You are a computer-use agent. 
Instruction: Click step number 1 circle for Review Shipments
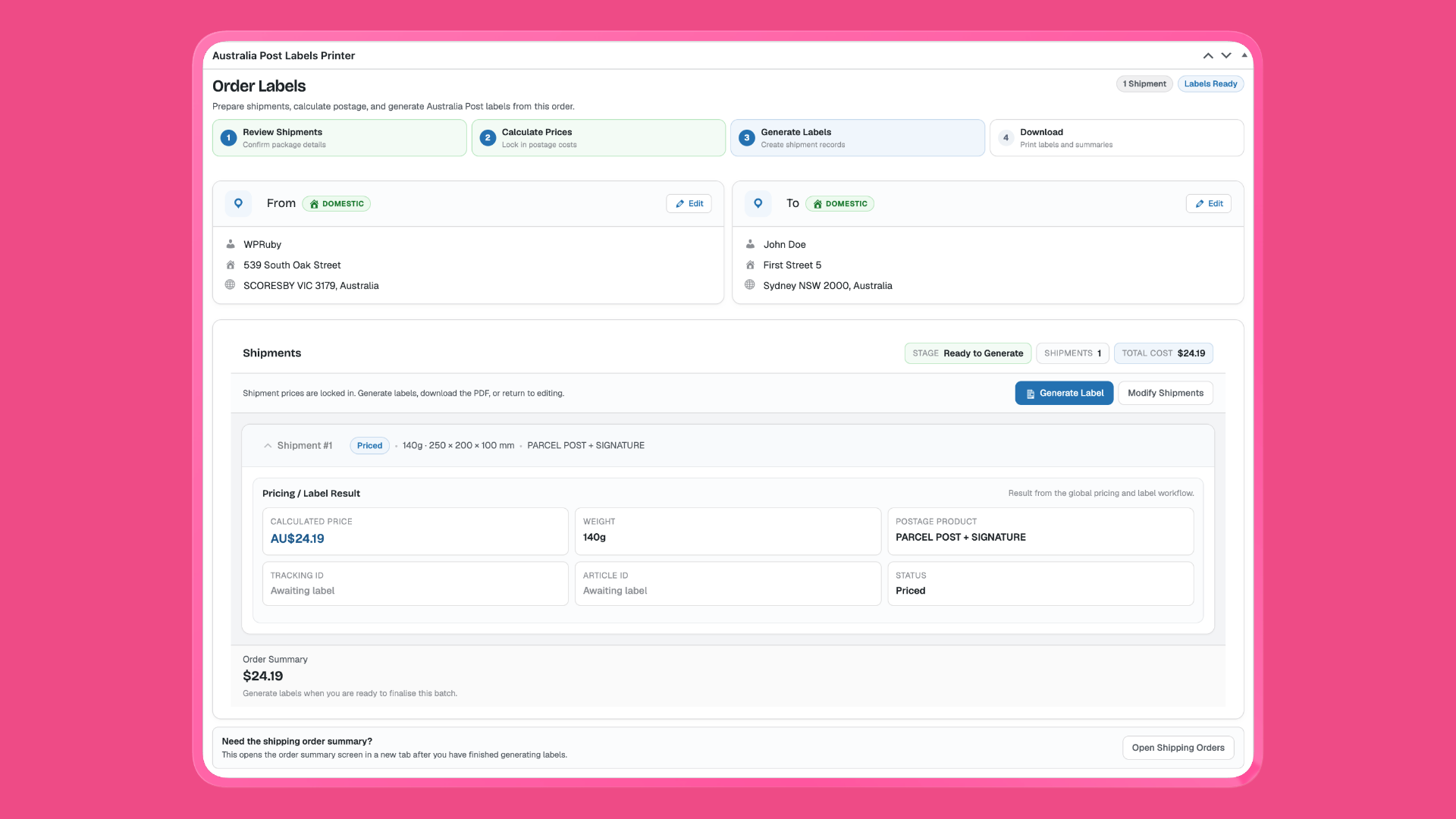pyautogui.click(x=228, y=138)
